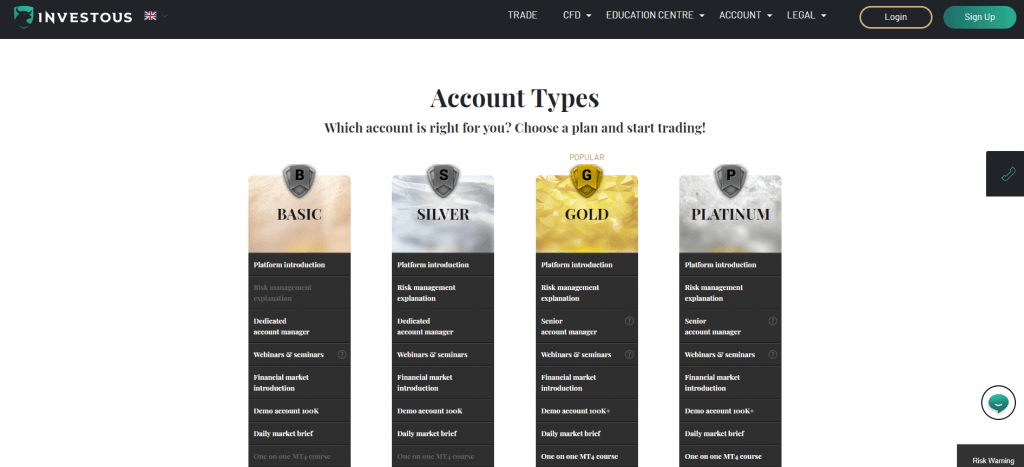Open the Risk Warning tab
The width and height of the screenshot is (1024, 467).
pos(991,456)
